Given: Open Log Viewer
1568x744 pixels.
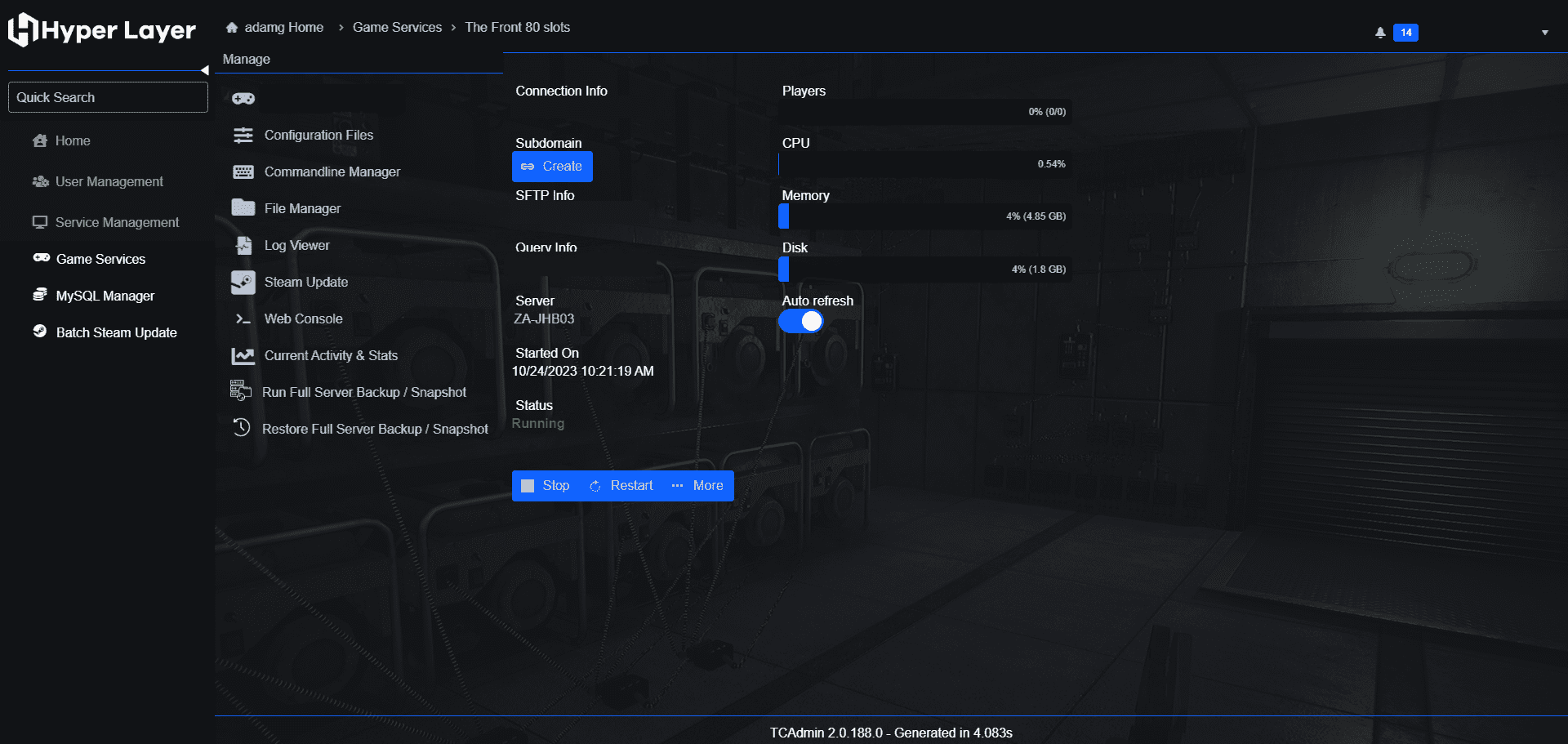Looking at the screenshot, I should (296, 246).
